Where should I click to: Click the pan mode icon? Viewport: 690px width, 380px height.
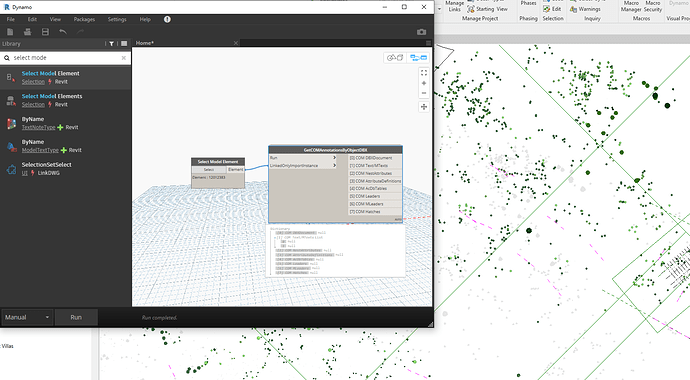(424, 107)
